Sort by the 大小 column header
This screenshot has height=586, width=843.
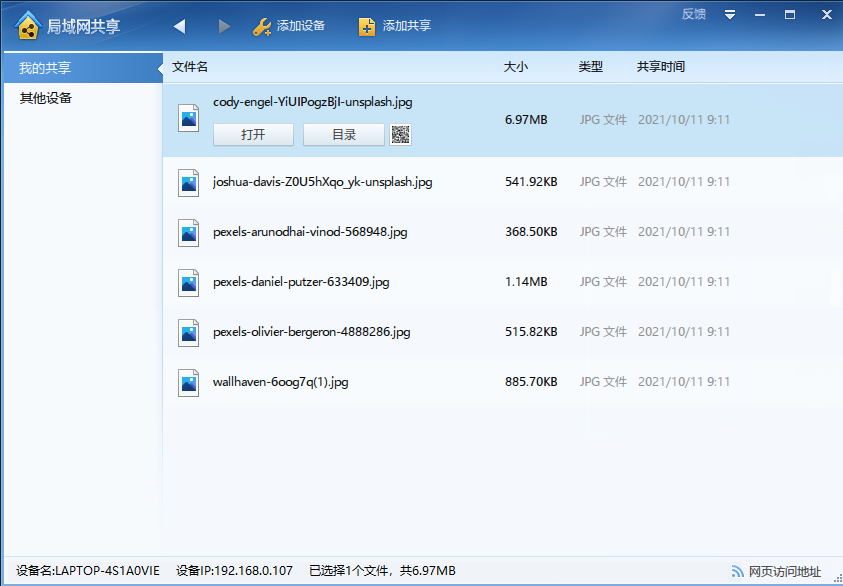click(x=516, y=67)
